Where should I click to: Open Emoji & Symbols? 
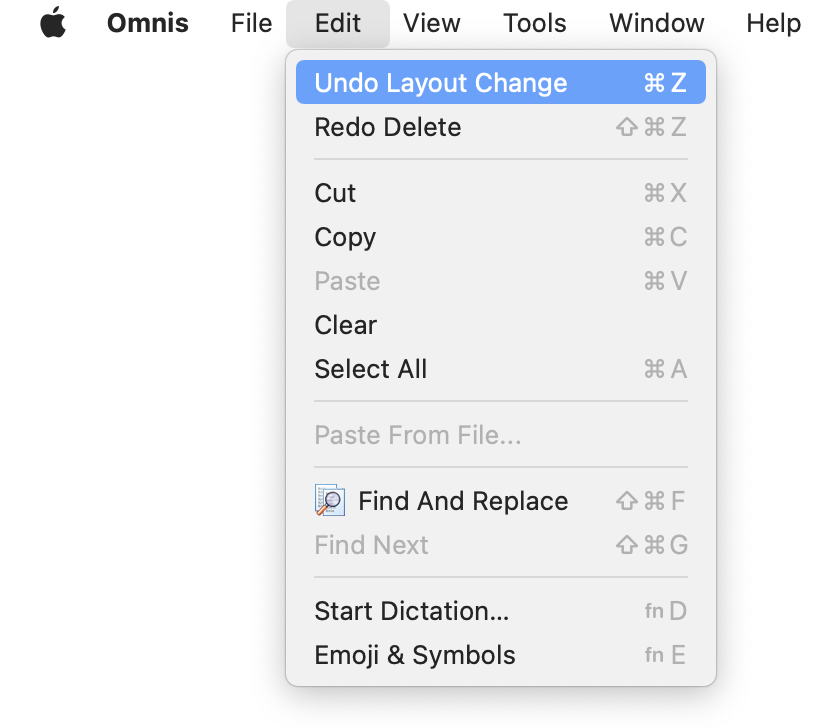pyautogui.click(x=500, y=655)
